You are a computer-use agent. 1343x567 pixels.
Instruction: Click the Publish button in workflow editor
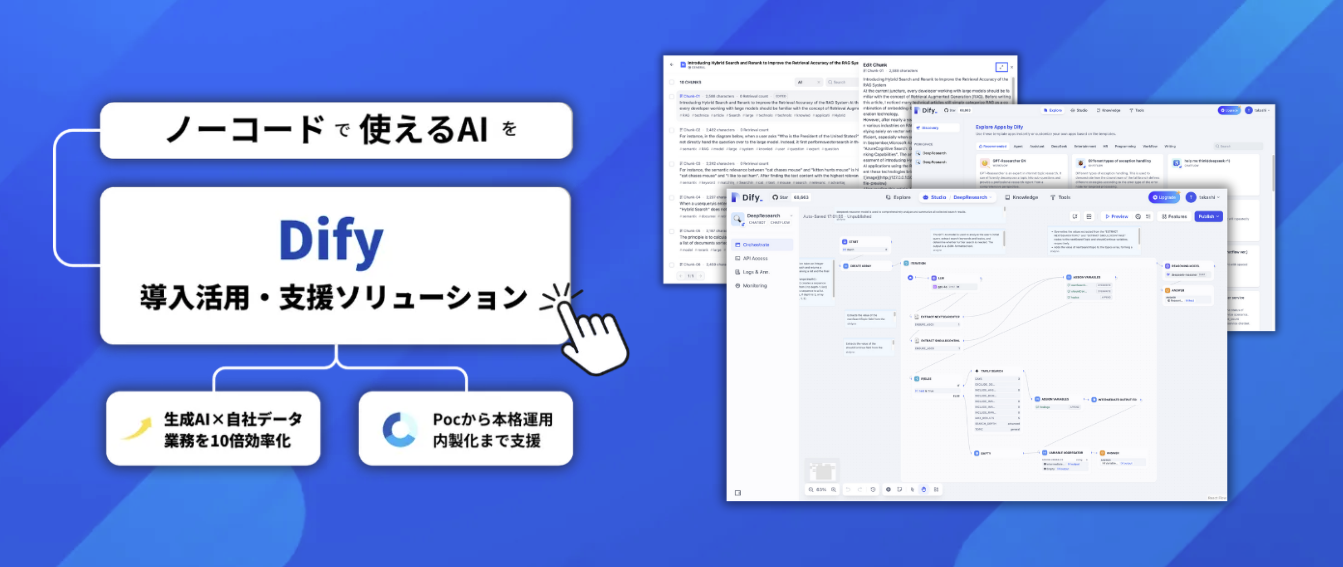[1207, 216]
